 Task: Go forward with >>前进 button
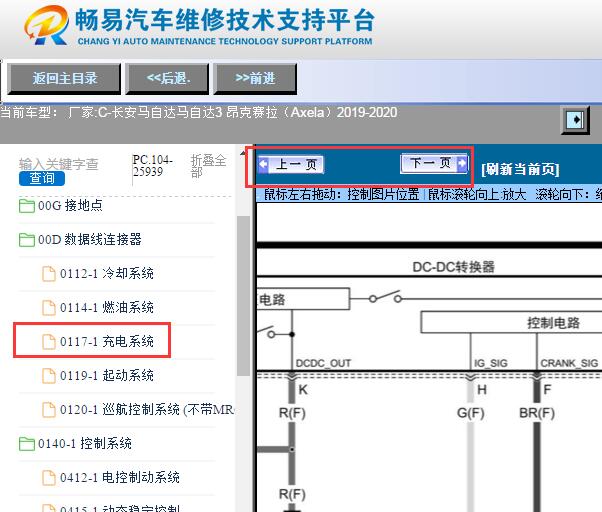(x=255, y=79)
